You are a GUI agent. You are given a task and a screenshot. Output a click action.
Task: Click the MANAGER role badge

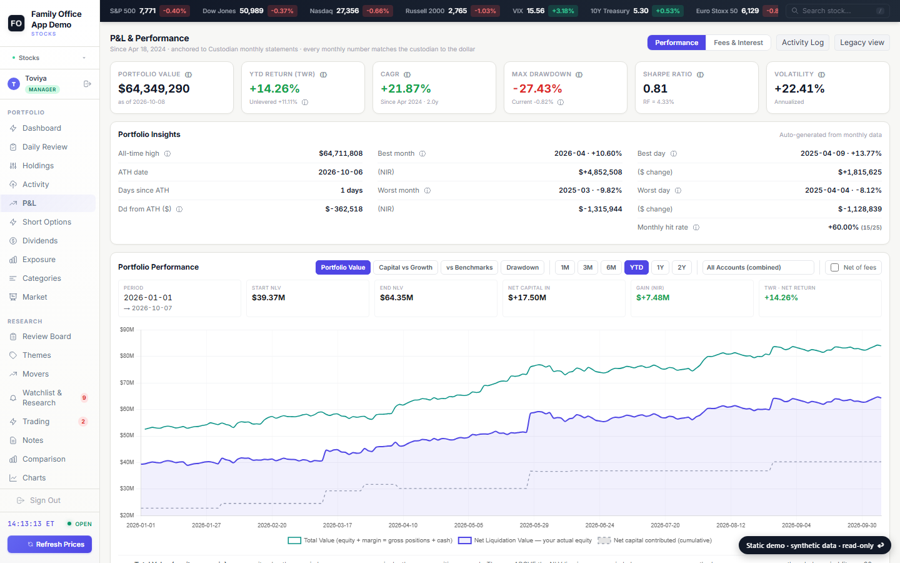click(x=42, y=90)
